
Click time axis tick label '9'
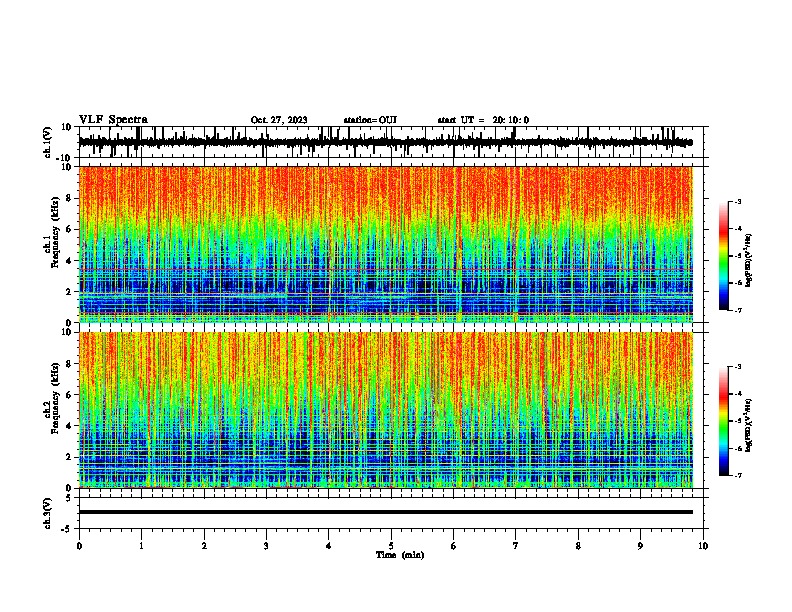pos(640,546)
